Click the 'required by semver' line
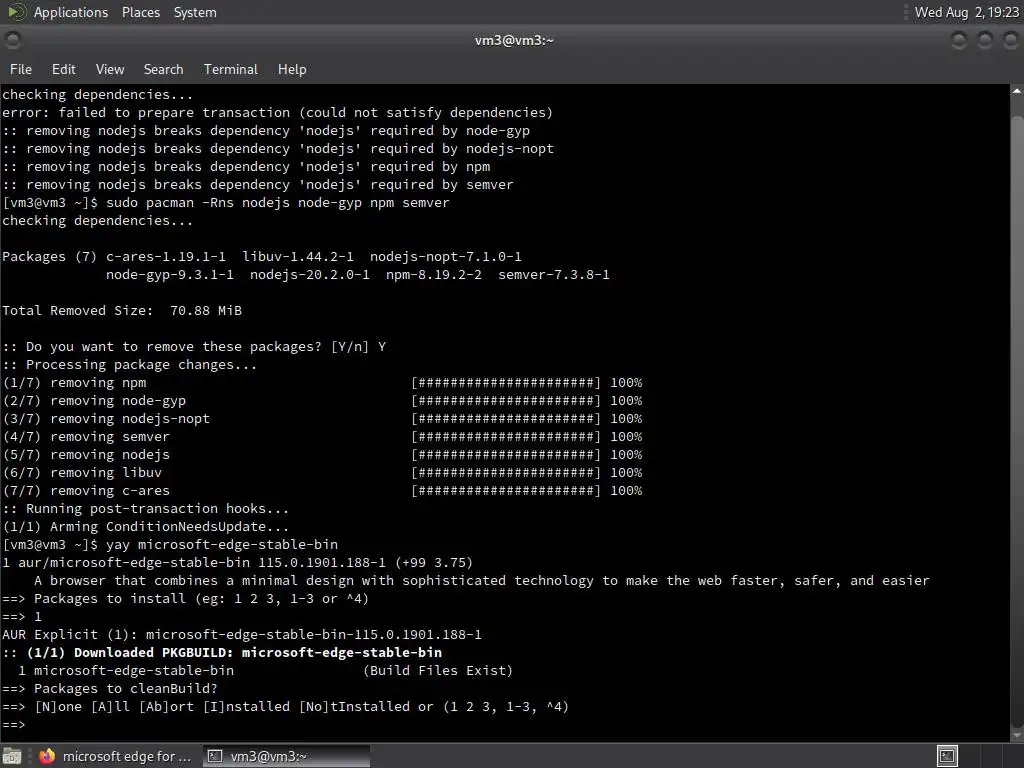Viewport: 1024px width, 768px height. (258, 185)
